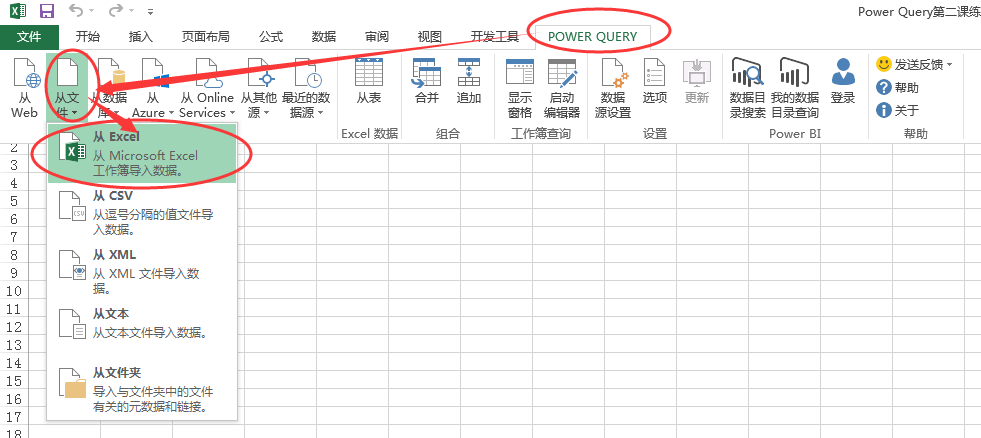Click the Help (帮助) button
The height and width of the screenshot is (438, 981).
897,88
